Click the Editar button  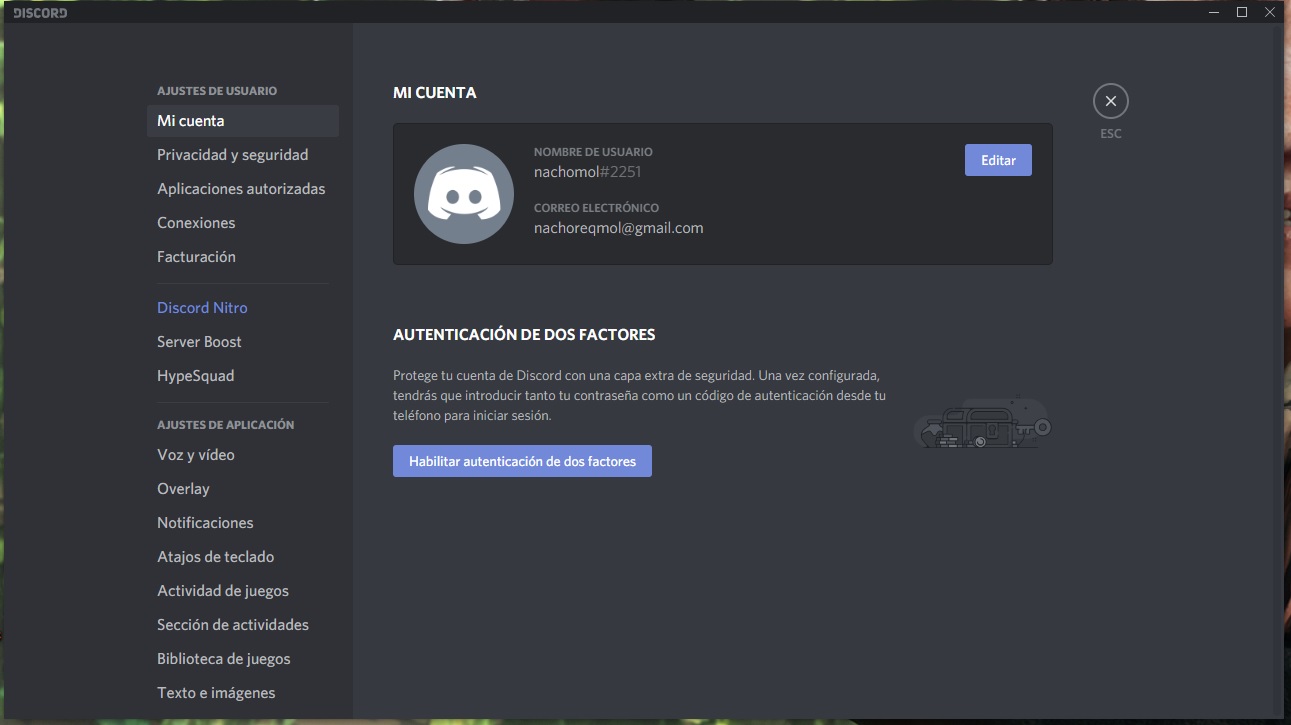[997, 160]
